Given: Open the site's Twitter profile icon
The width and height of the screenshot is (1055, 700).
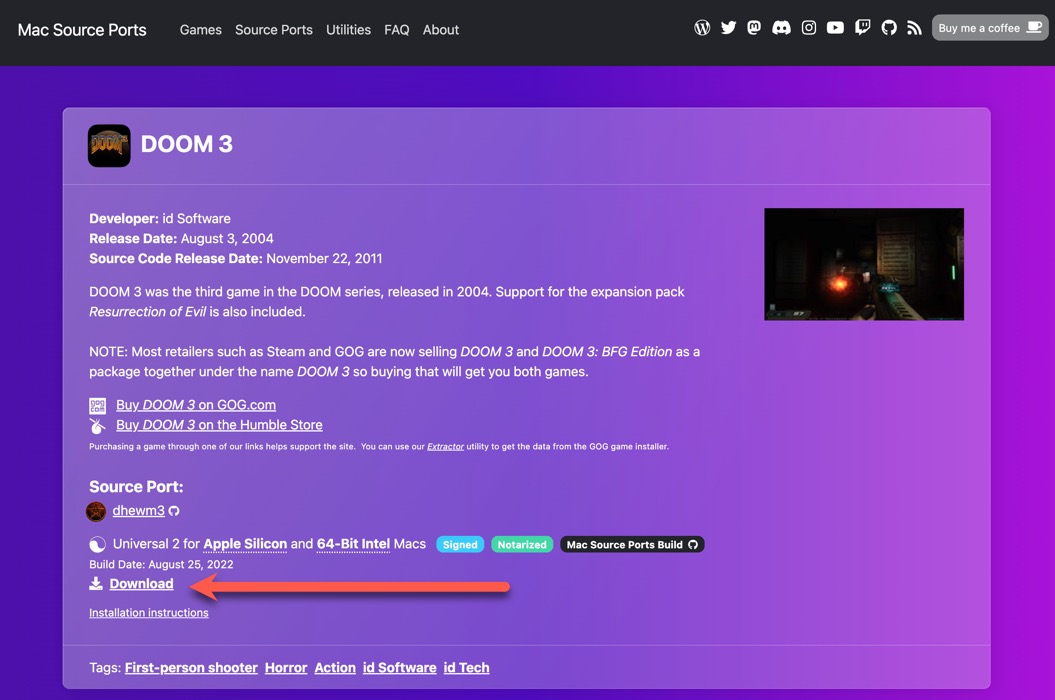Looking at the screenshot, I should click(728, 28).
